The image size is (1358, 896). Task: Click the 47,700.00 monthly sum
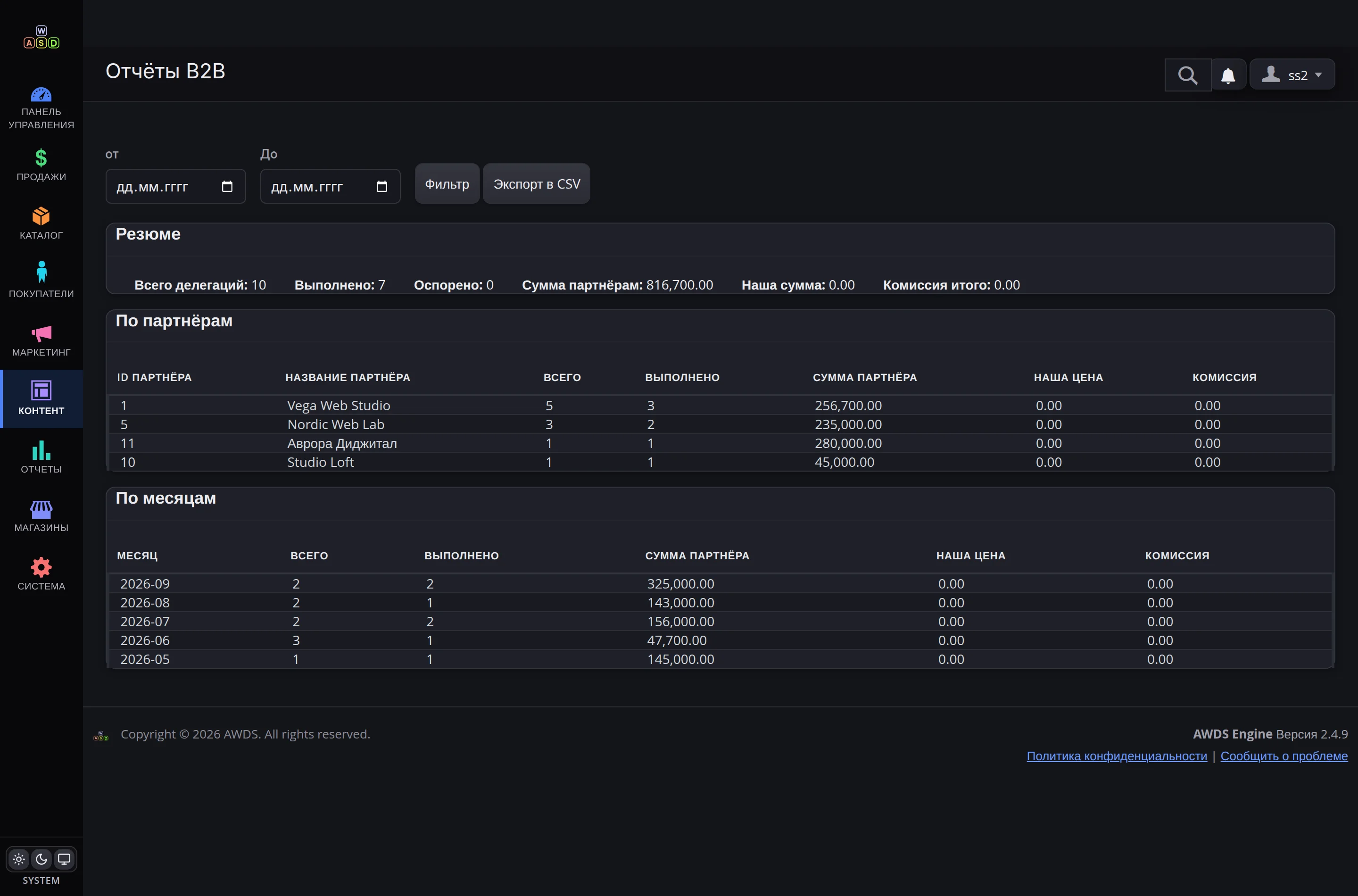click(x=677, y=640)
